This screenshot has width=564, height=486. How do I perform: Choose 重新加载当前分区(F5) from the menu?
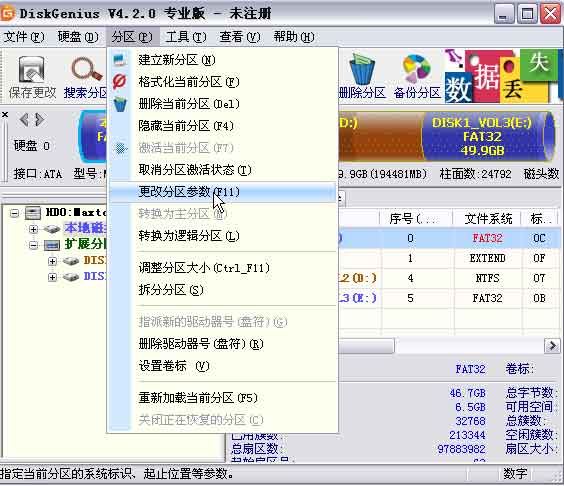(x=223, y=398)
